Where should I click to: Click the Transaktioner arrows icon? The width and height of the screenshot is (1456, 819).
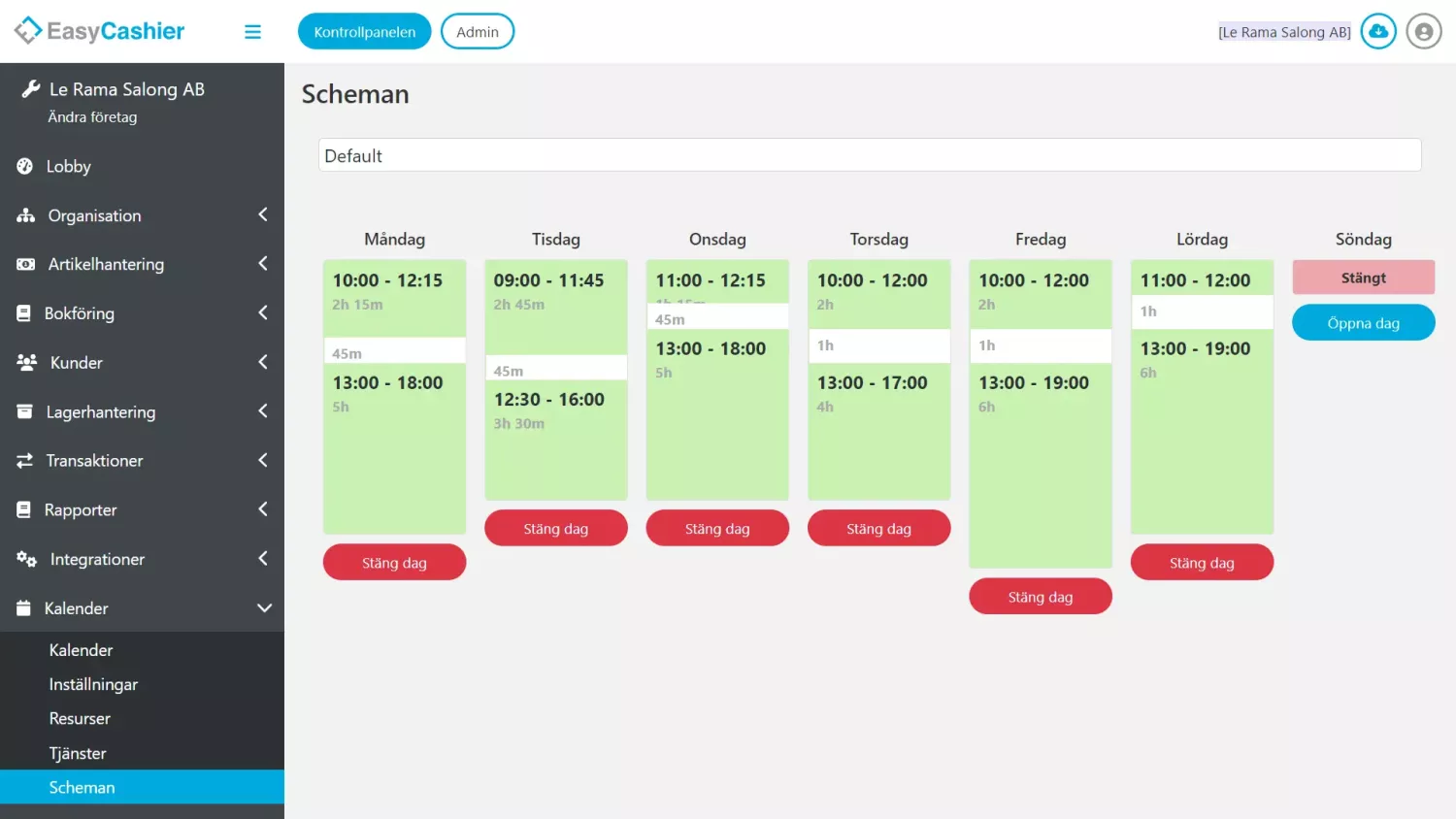pyautogui.click(x=25, y=461)
